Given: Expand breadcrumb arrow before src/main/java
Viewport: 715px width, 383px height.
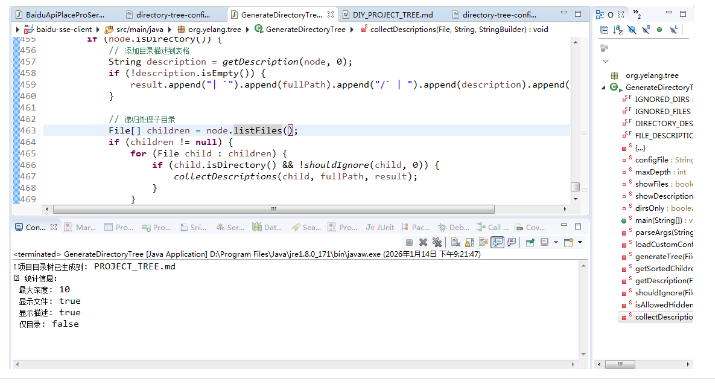Looking at the screenshot, I should click(98, 30).
